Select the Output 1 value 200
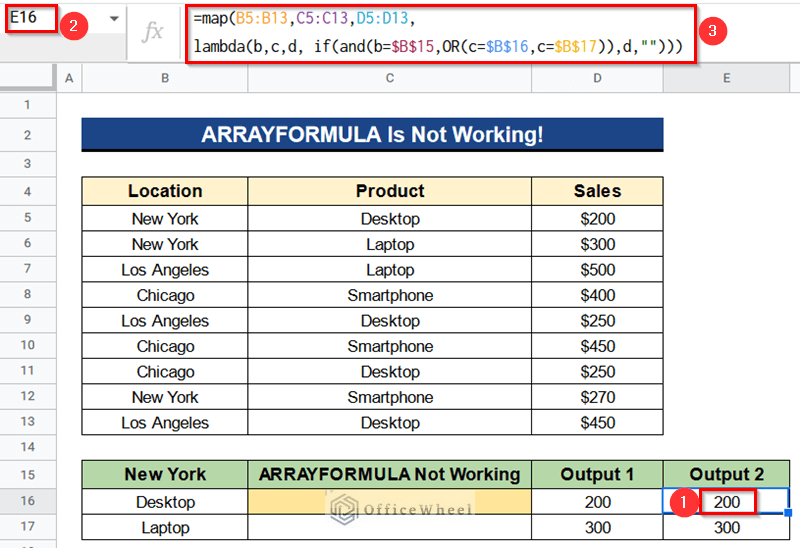 [x=597, y=502]
